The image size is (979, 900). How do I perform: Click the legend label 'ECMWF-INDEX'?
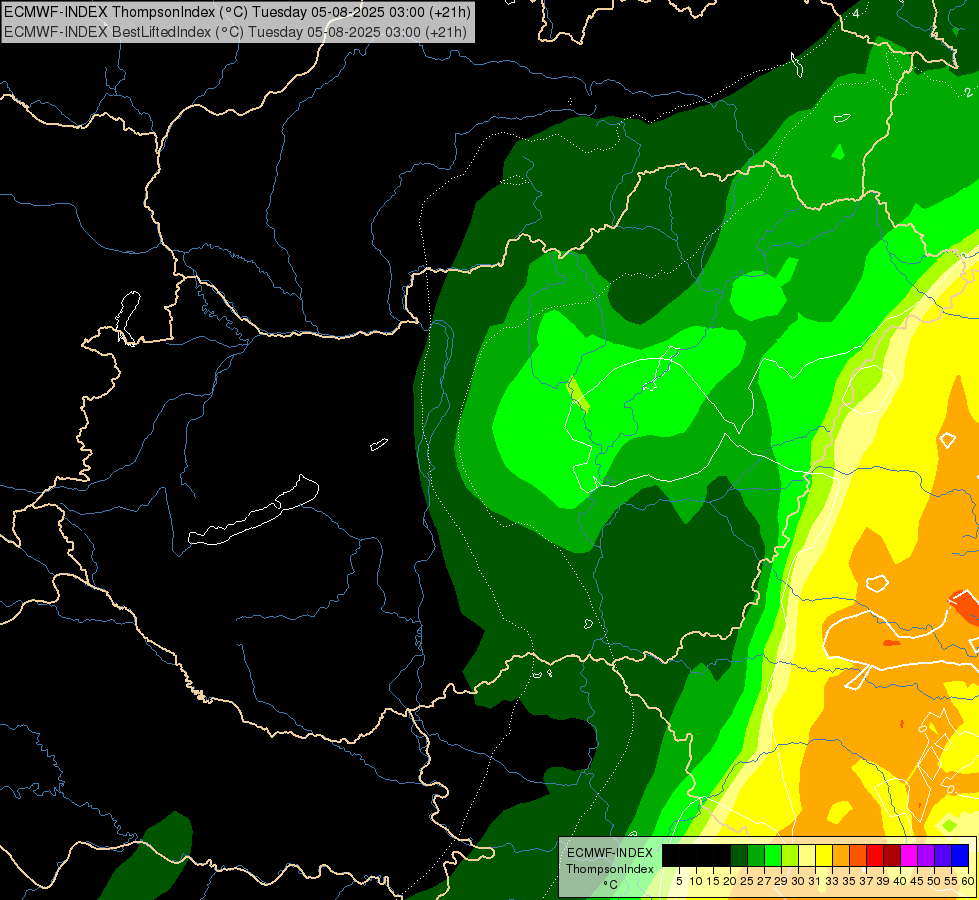tap(610, 853)
